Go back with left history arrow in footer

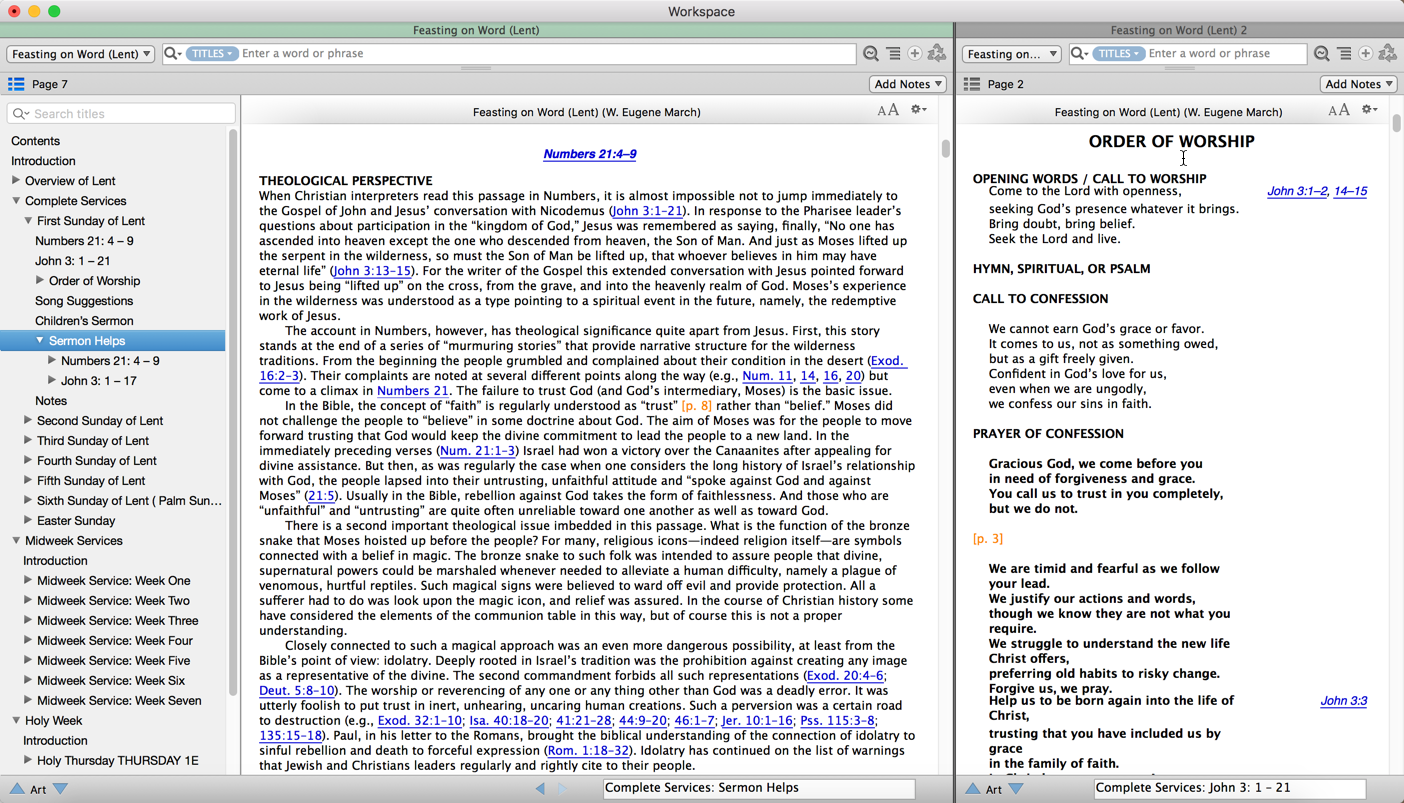point(541,789)
